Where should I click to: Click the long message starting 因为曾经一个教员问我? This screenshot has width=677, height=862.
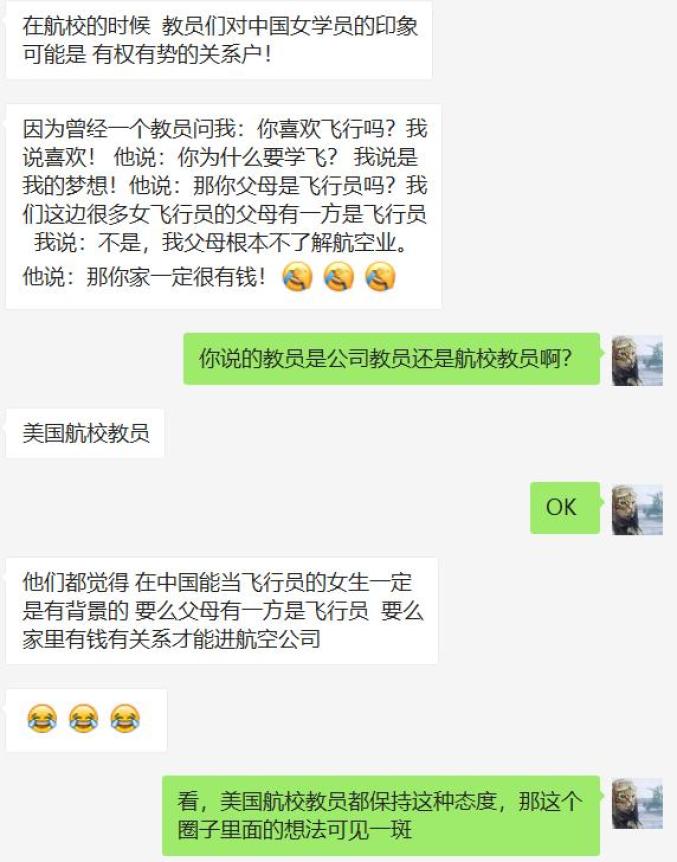coord(224,206)
